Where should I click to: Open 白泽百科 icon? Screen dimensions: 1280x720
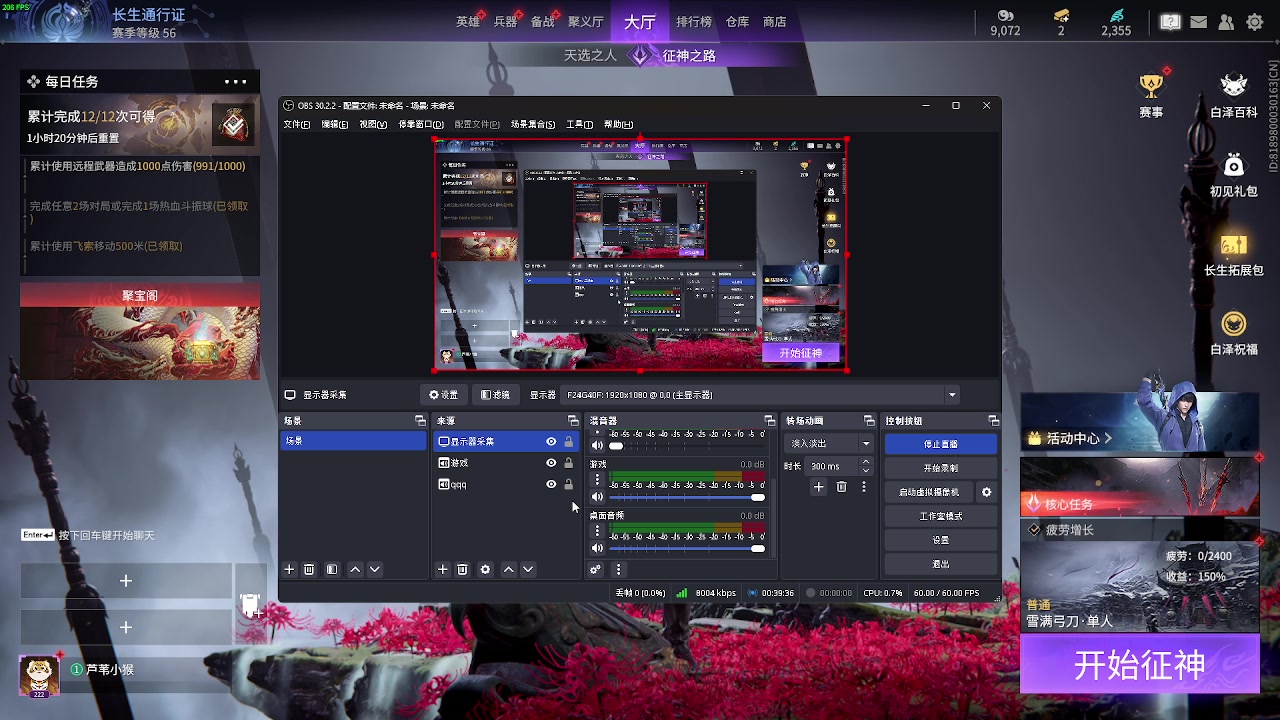click(1234, 87)
